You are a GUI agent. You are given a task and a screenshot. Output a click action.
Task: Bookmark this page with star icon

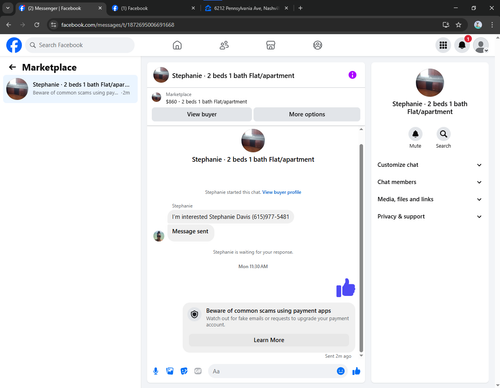[x=459, y=25]
